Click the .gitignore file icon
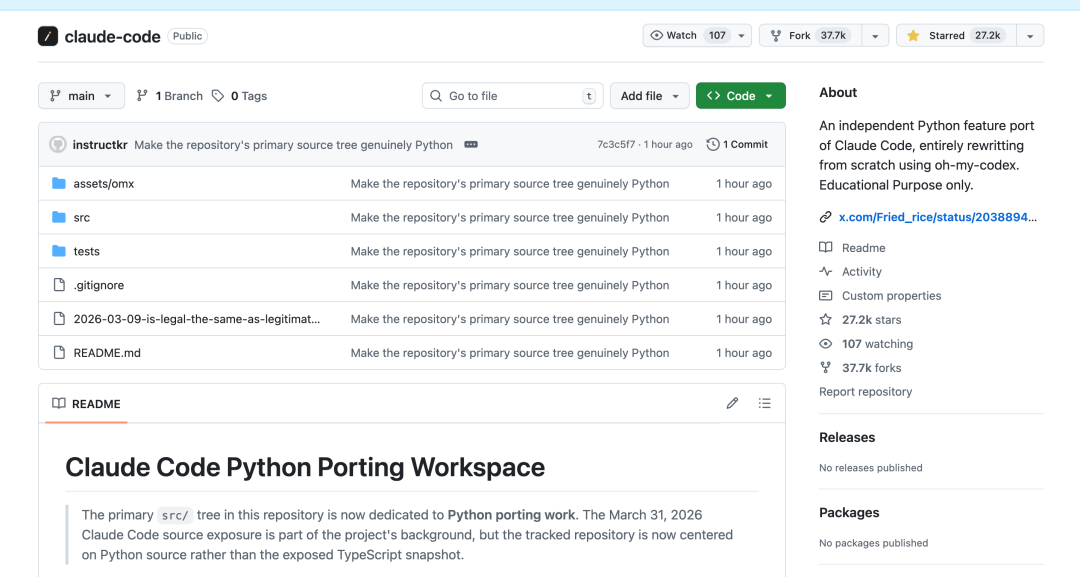This screenshot has width=1080, height=577. (59, 284)
